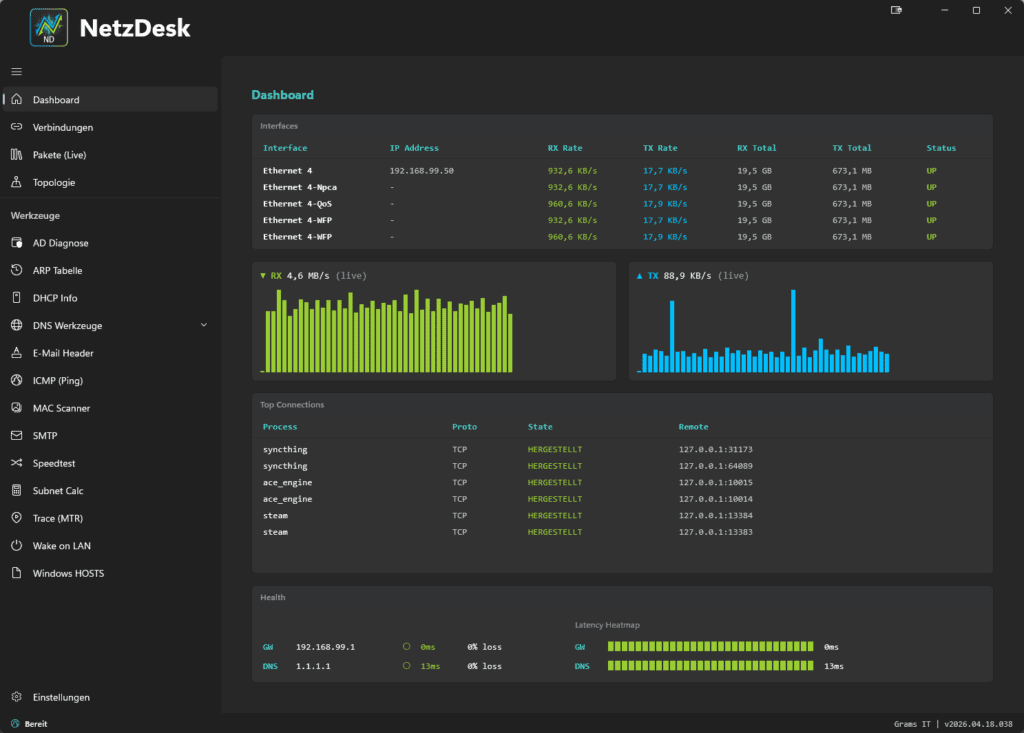This screenshot has width=1024, height=733.
Task: Select the Windows HOSTS entry
Action: point(68,574)
